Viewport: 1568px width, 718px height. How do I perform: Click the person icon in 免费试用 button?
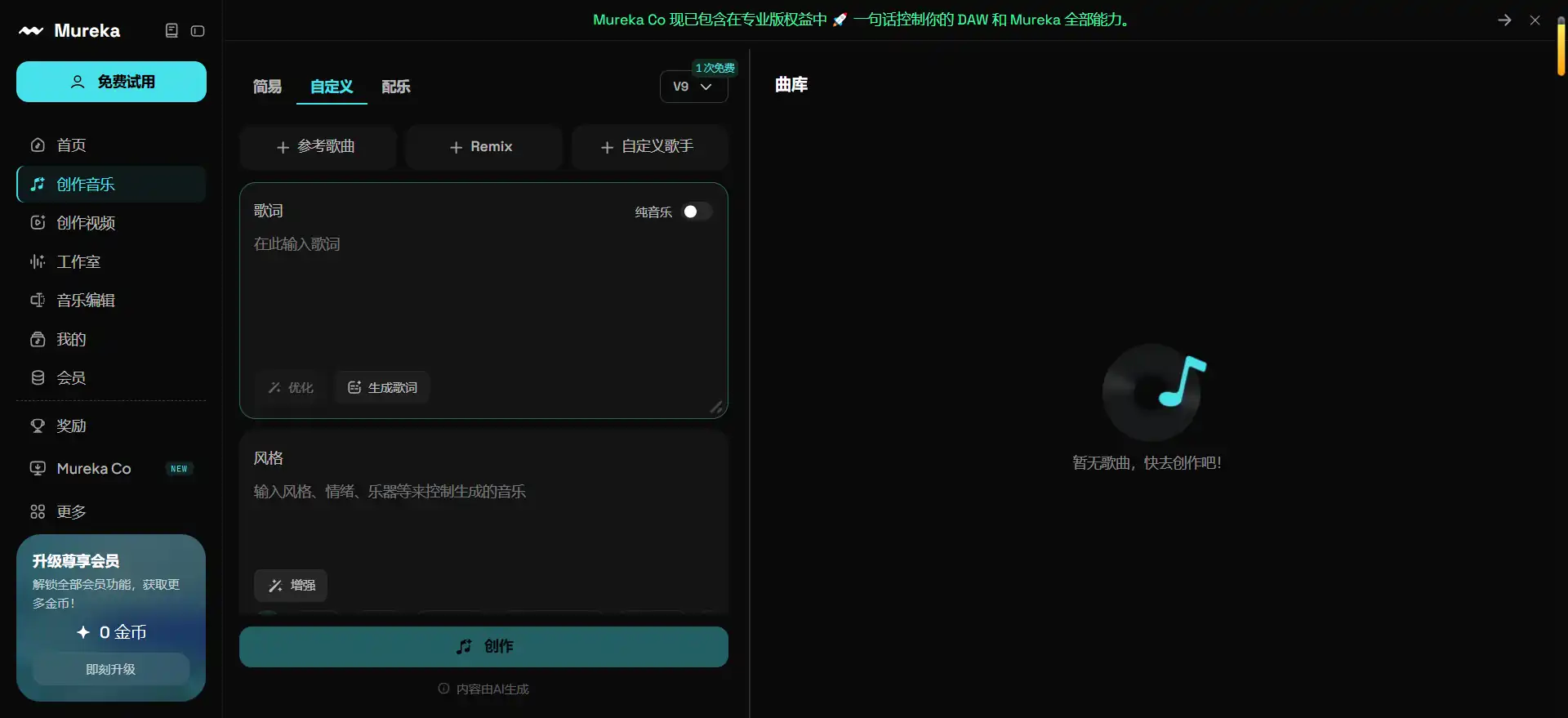[x=78, y=82]
